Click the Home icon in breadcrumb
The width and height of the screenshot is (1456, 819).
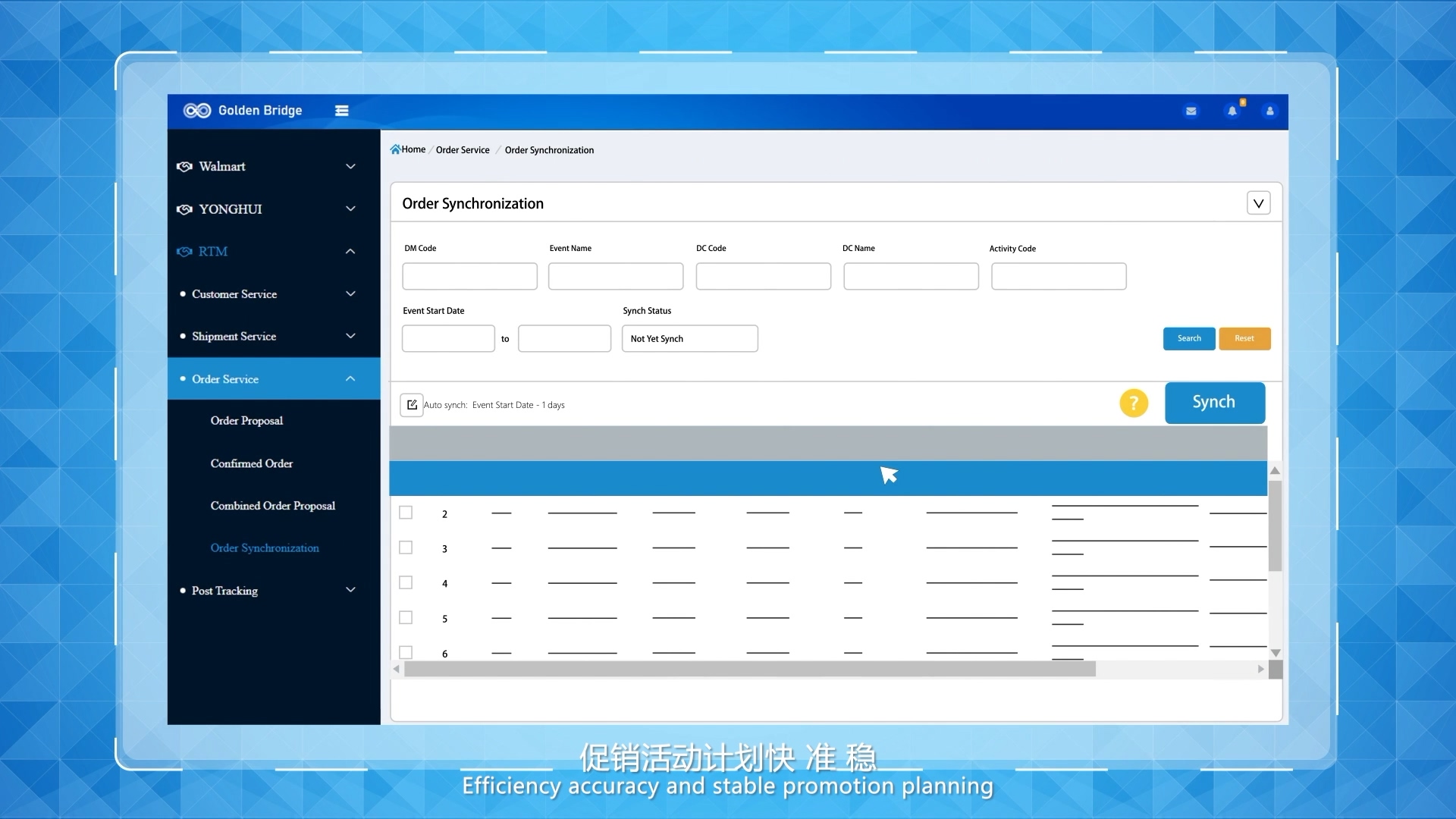[395, 149]
